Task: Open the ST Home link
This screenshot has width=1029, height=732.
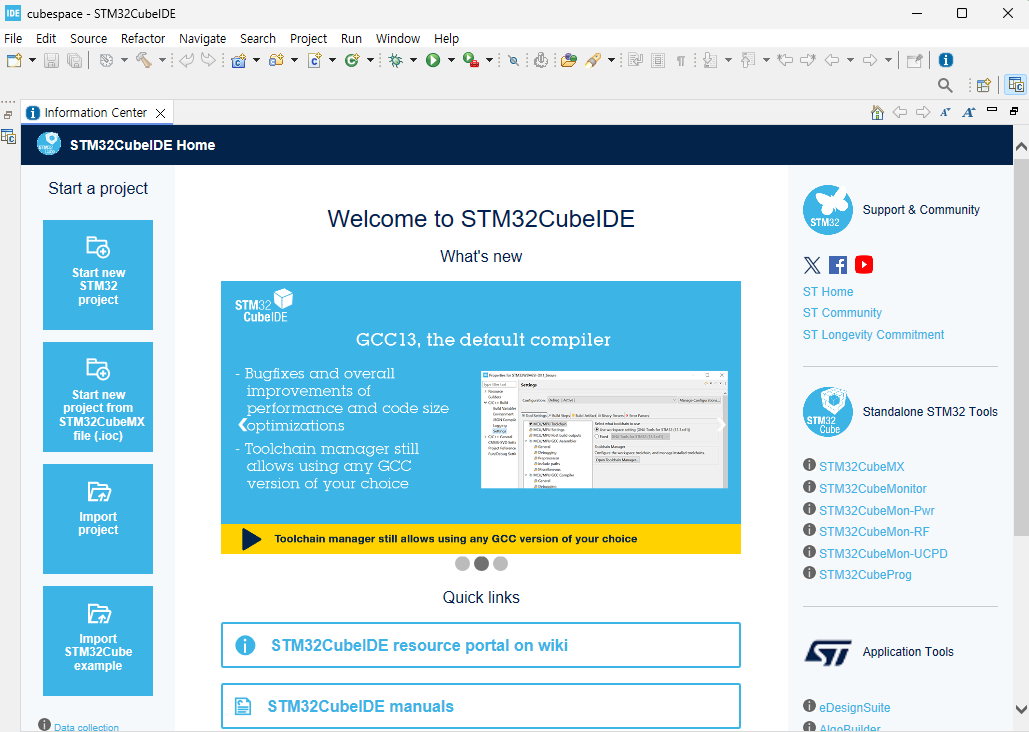Action: [x=828, y=291]
